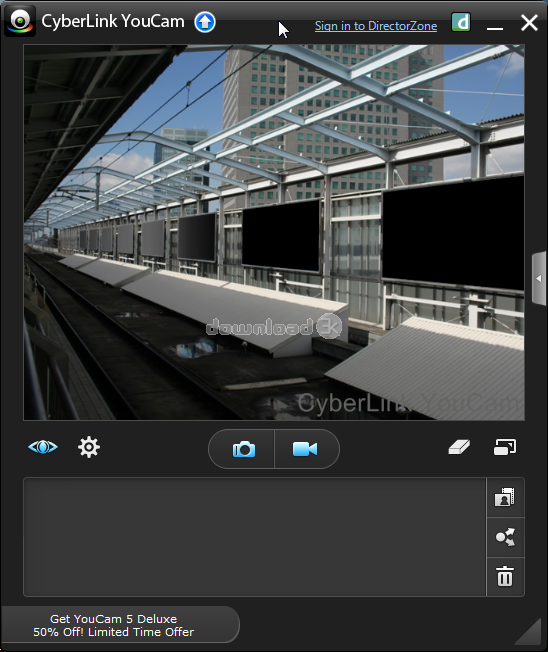548x652 pixels.
Task: Start video recording with the camcorder button
Action: pyautogui.click(x=306, y=449)
